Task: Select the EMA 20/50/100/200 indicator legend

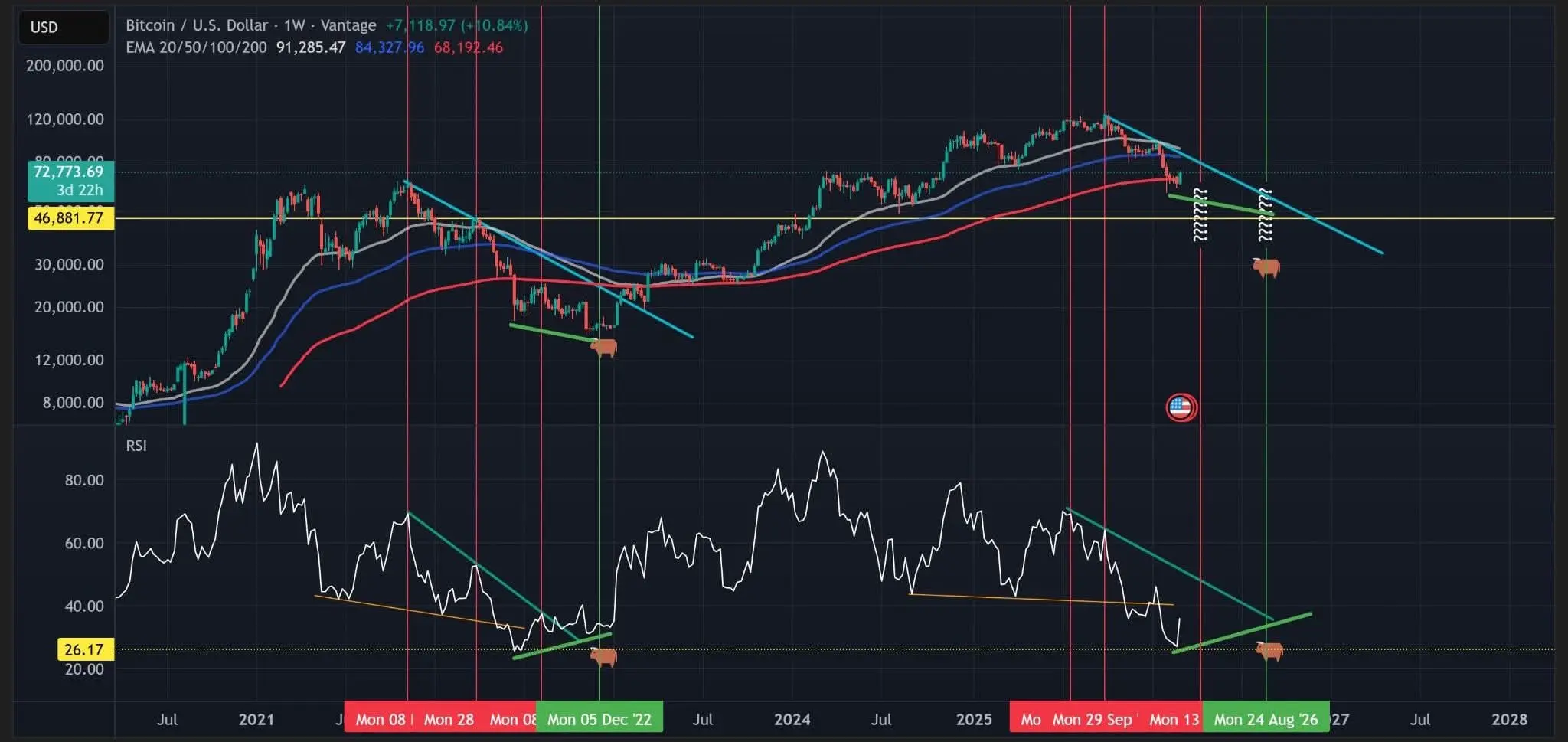Action: coord(196,47)
